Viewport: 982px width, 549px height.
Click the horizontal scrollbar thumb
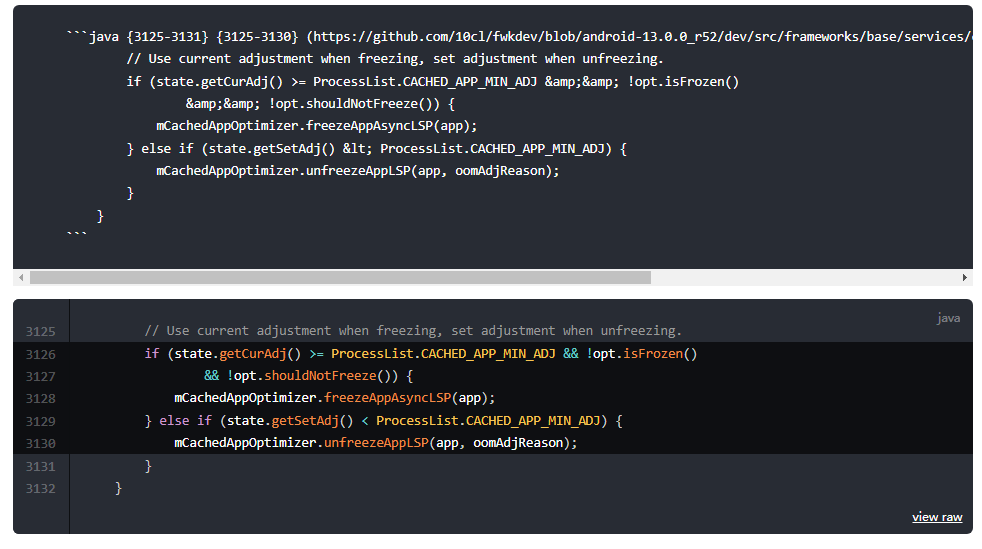(340, 277)
